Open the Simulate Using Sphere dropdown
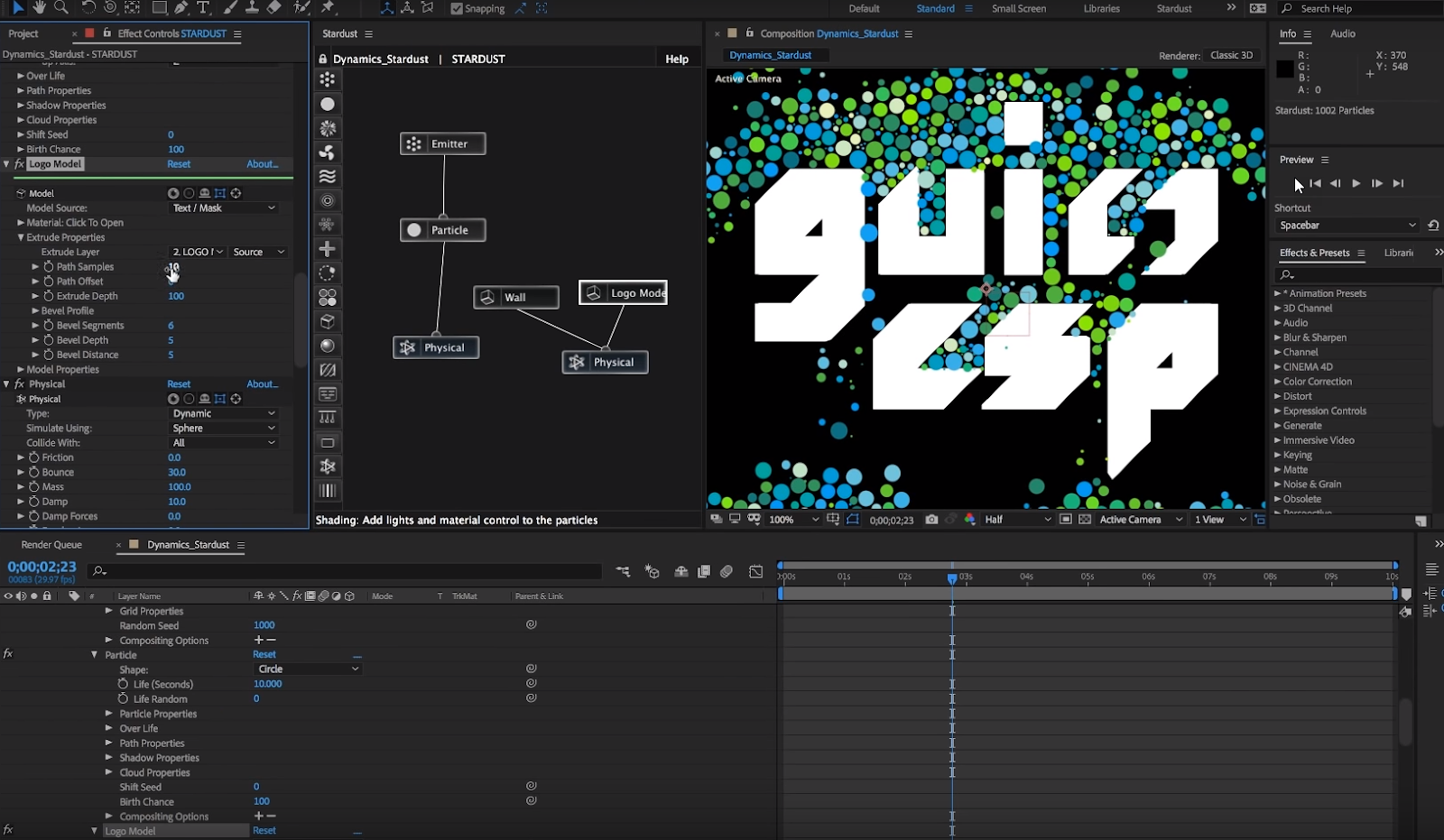 [x=224, y=428]
